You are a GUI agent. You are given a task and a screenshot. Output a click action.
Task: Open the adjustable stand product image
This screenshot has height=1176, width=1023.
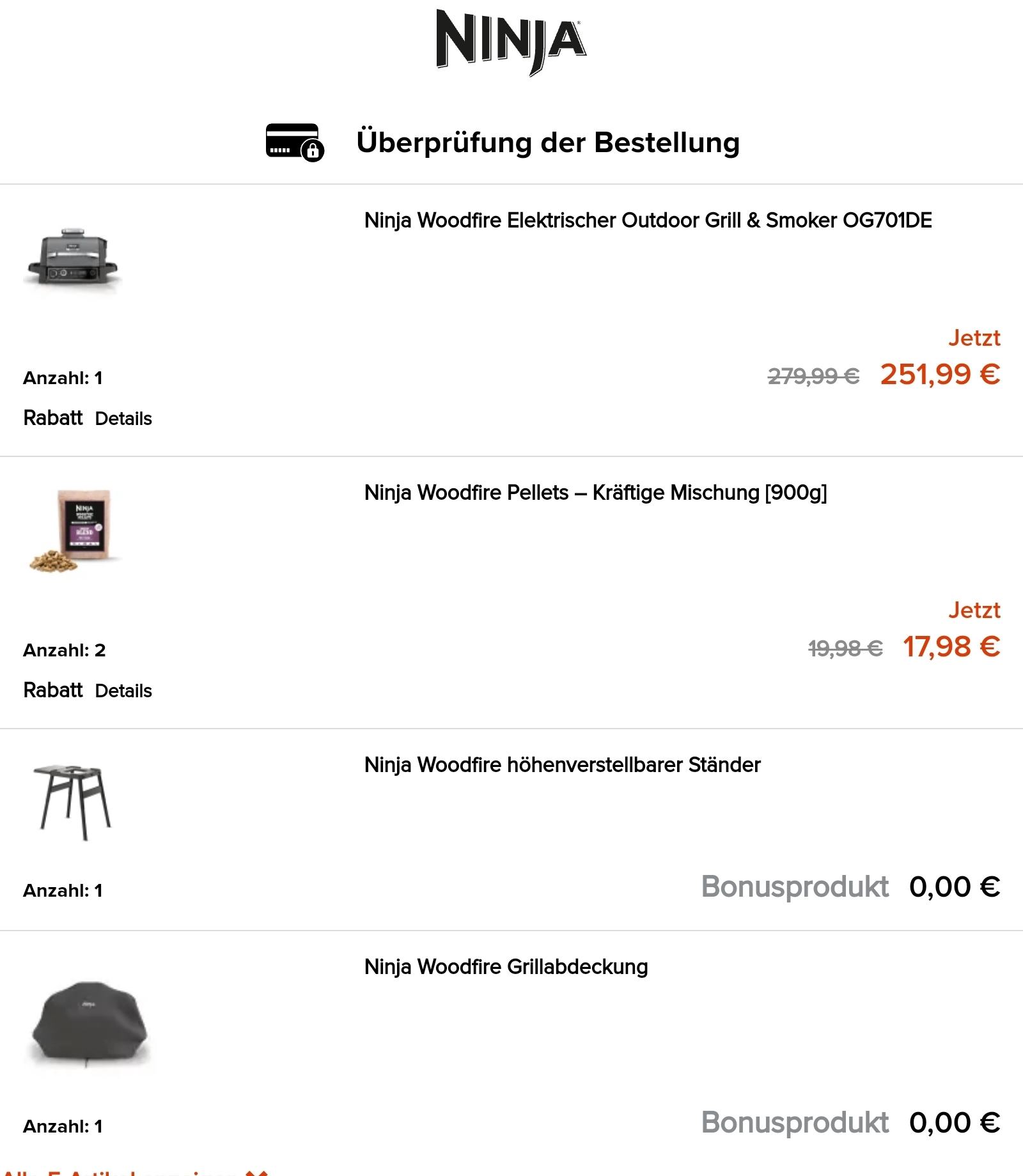click(x=72, y=801)
